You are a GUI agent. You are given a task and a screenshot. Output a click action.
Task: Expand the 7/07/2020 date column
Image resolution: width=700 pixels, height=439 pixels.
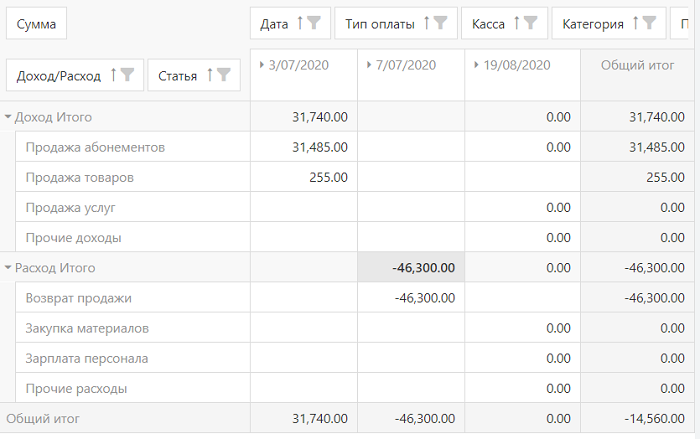coord(369,65)
